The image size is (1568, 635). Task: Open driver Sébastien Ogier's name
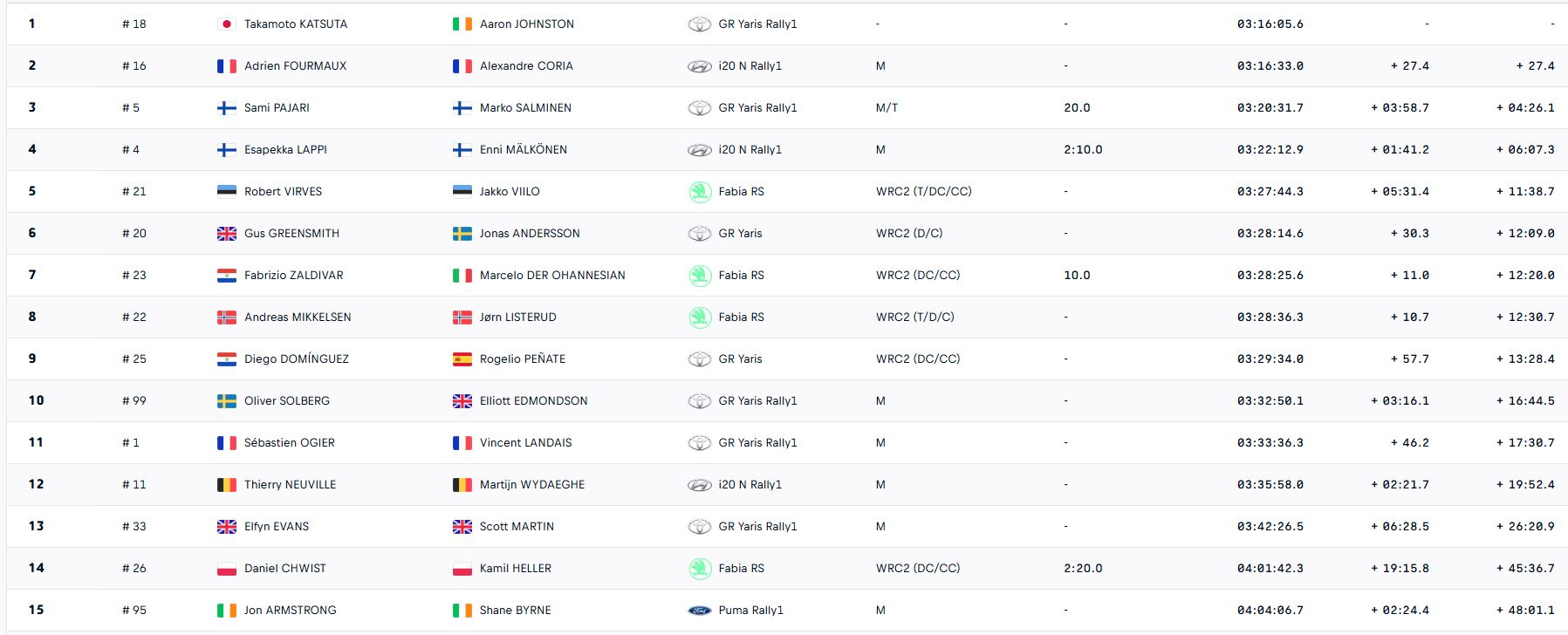pyautogui.click(x=289, y=443)
